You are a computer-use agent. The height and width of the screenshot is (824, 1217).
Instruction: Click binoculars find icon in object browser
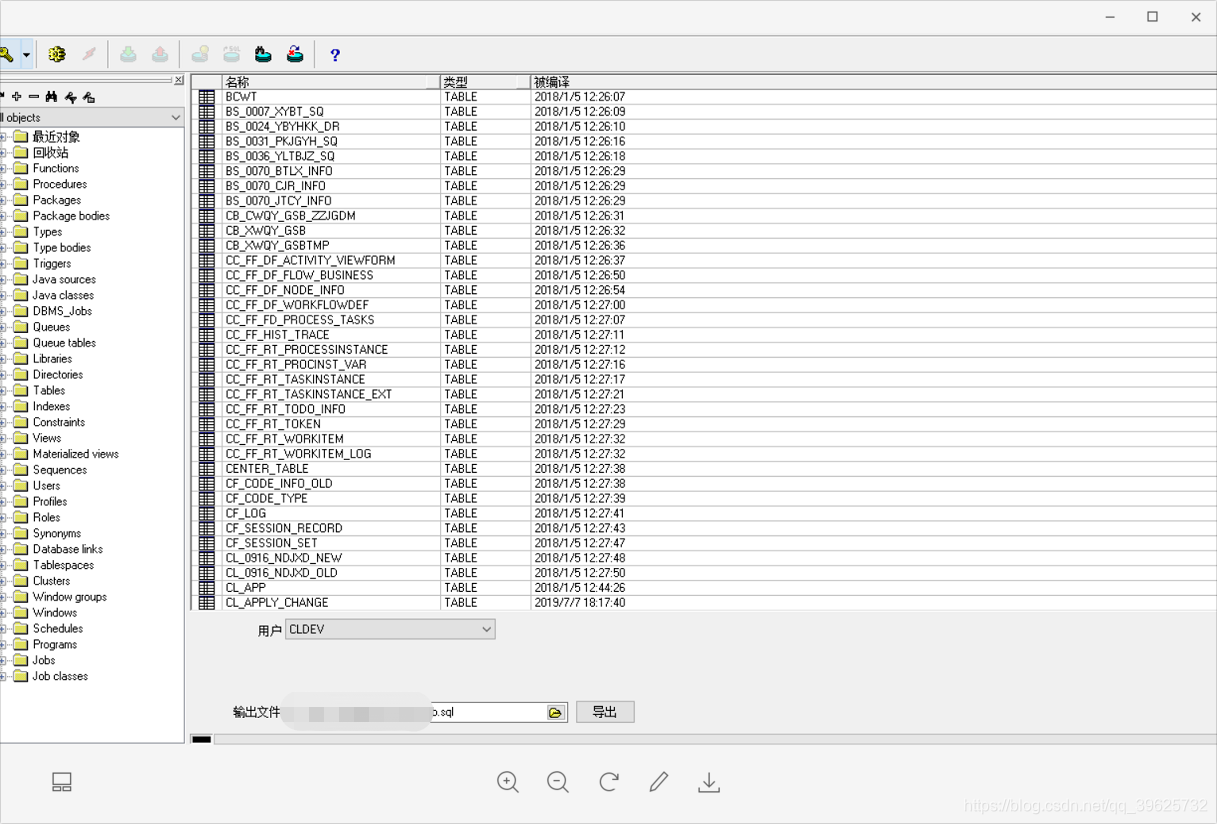coord(51,97)
